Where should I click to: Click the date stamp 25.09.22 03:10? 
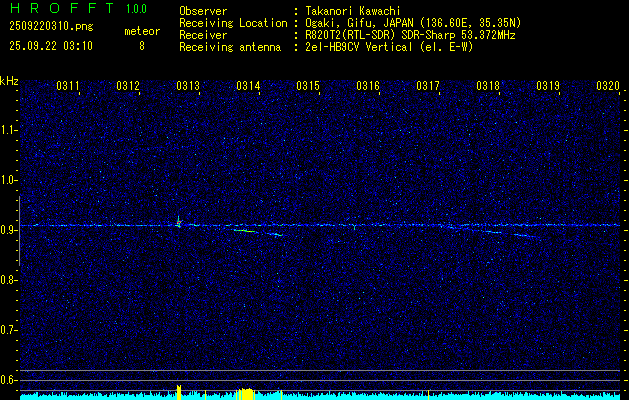point(51,46)
